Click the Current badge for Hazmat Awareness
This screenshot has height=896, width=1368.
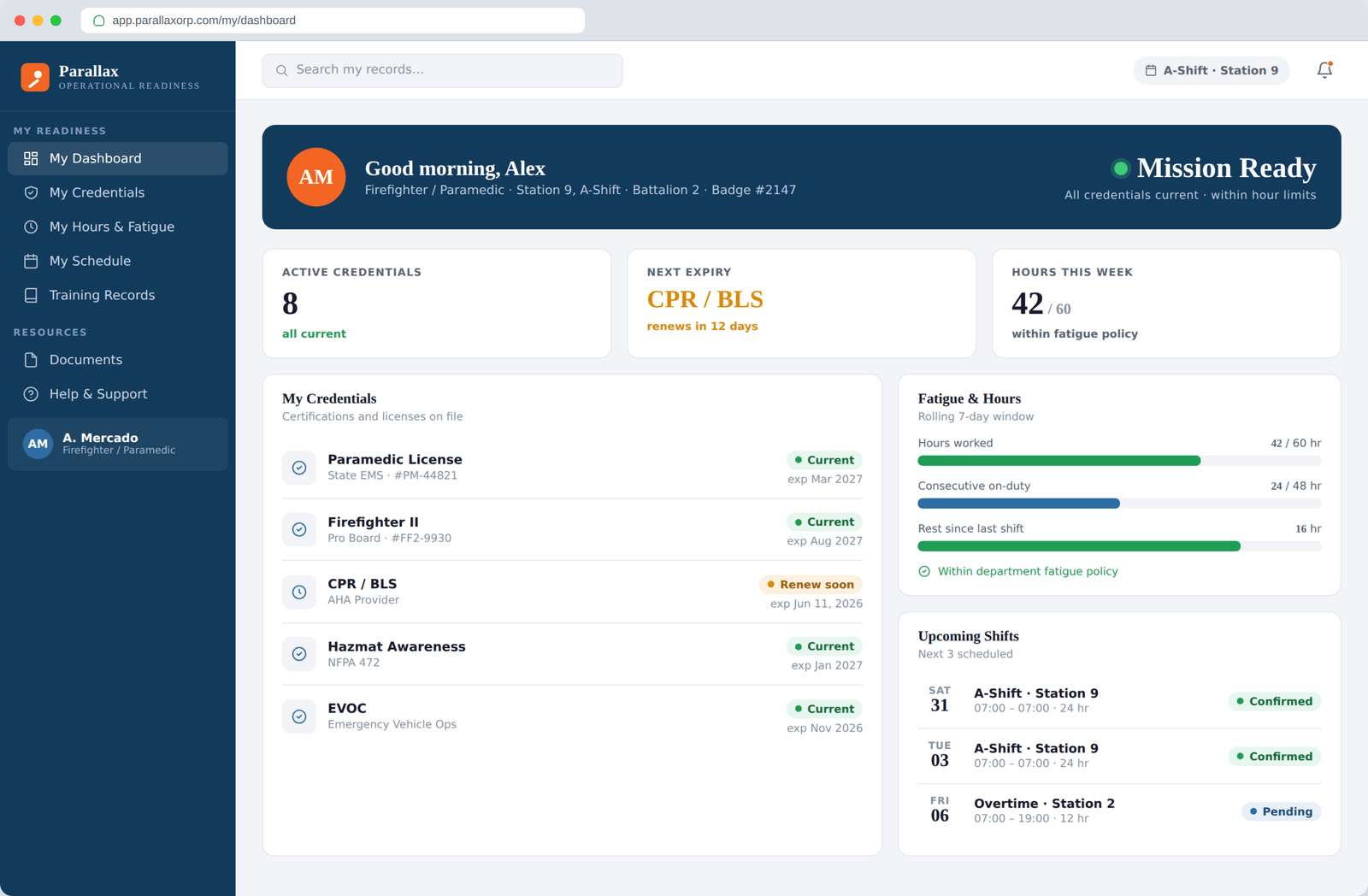[824, 646]
